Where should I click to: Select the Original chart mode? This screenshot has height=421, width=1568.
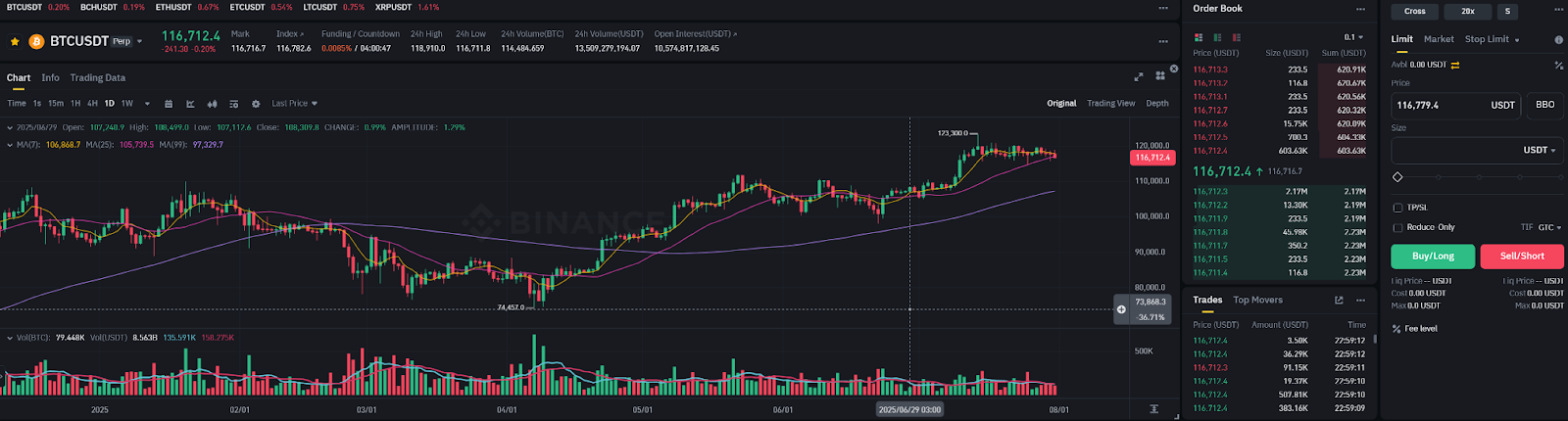click(1061, 103)
